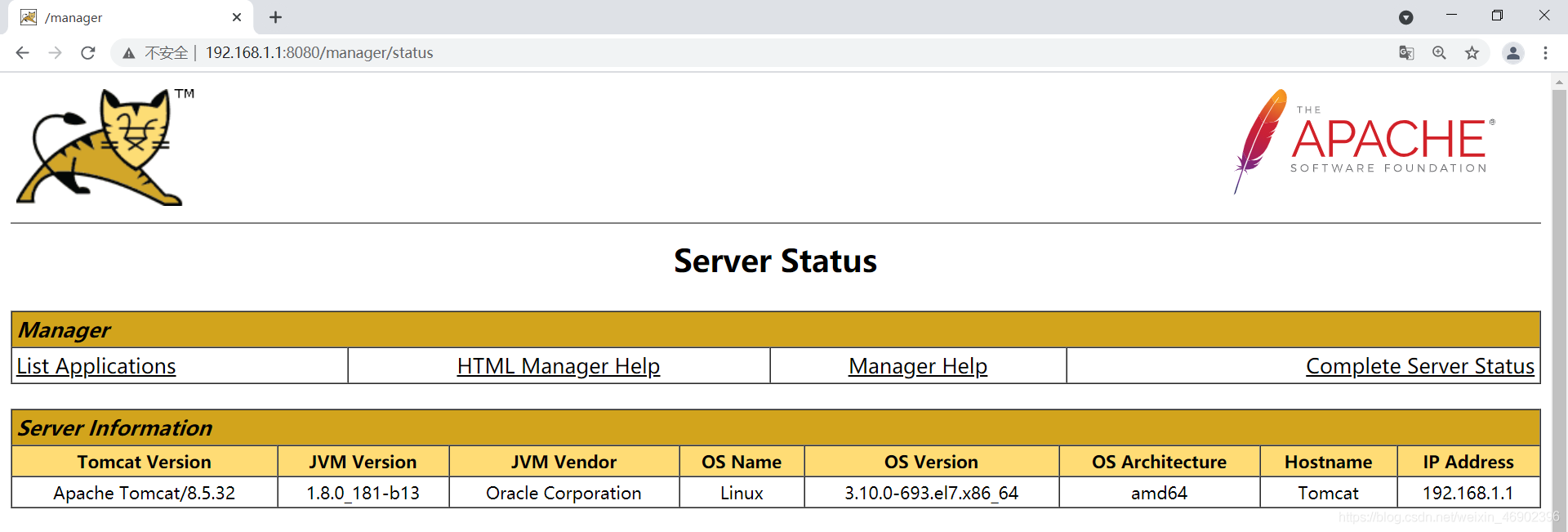Open the Chrome three-dot menu
This screenshot has height=532, width=1568.
click(x=1545, y=53)
